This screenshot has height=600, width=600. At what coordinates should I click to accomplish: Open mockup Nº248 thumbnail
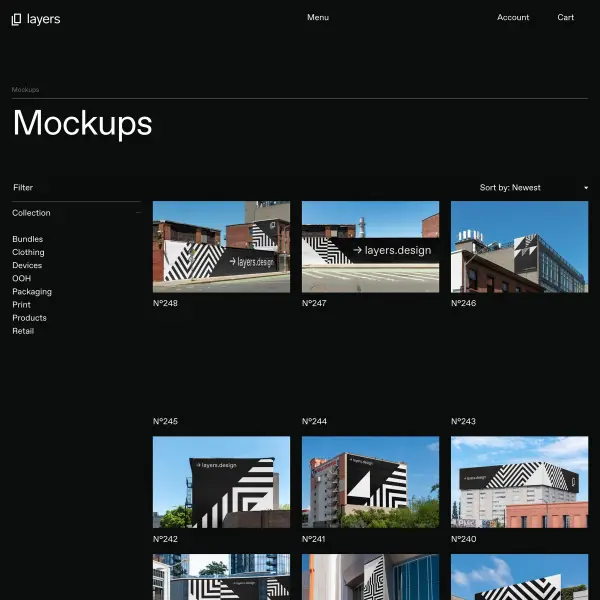point(221,247)
